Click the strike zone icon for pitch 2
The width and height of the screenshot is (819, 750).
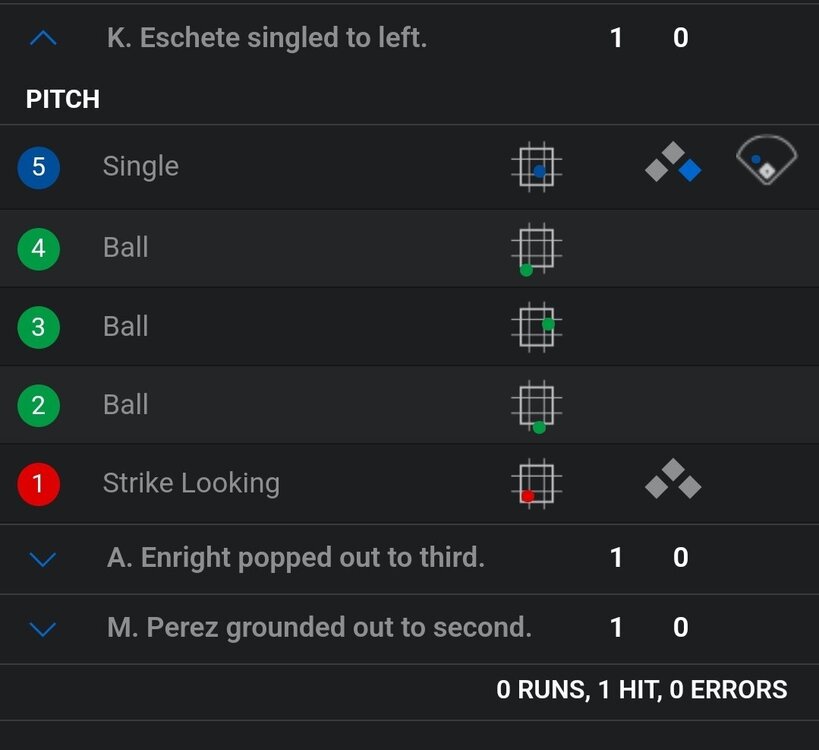click(x=536, y=405)
